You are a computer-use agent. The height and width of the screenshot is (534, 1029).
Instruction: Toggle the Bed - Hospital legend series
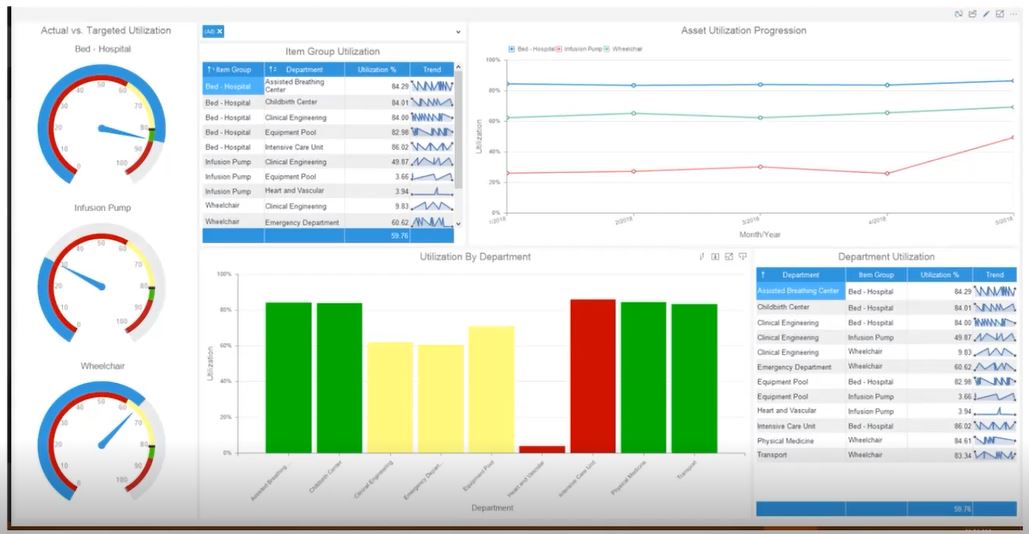click(532, 49)
